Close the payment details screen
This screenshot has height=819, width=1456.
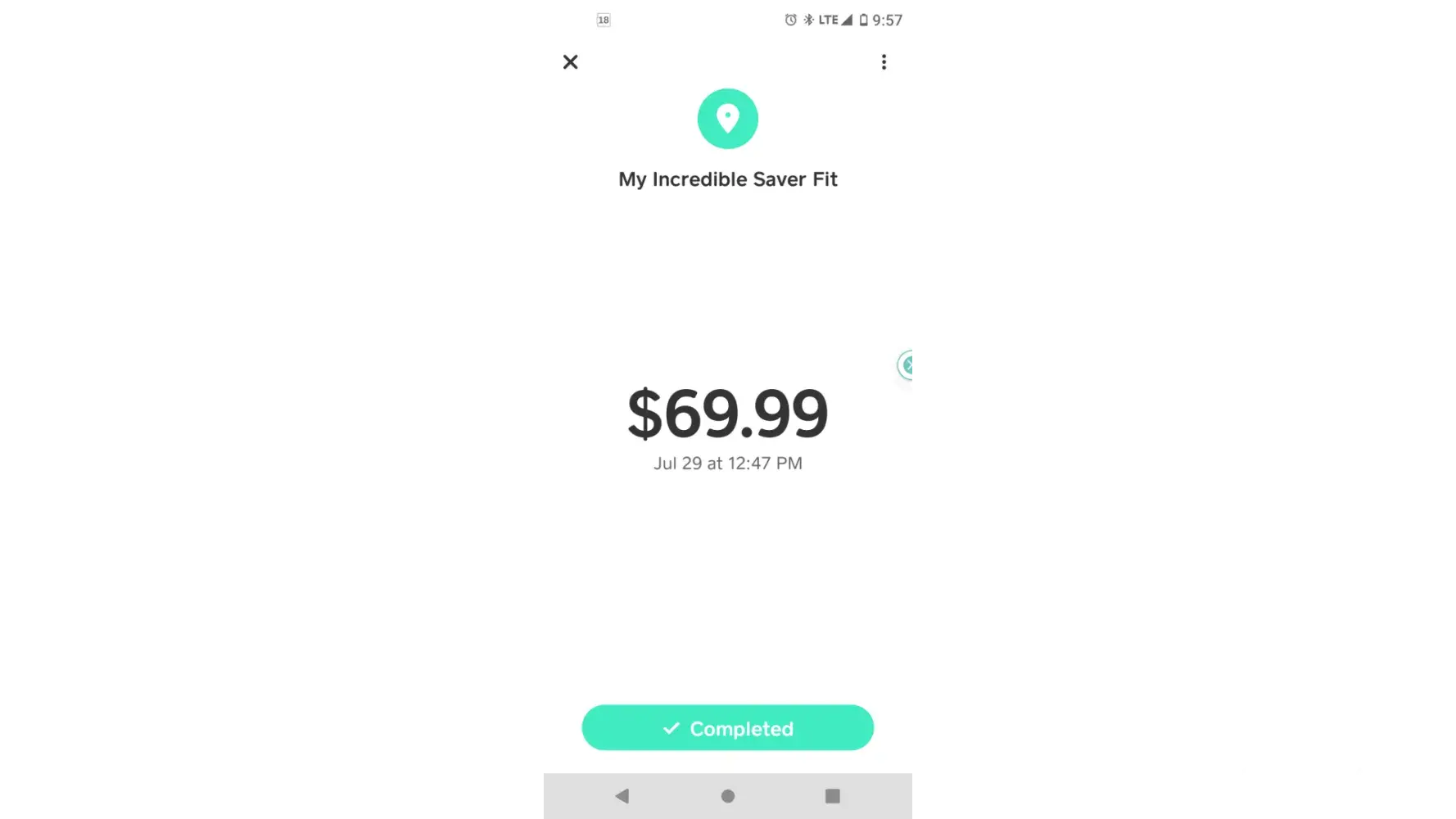tap(571, 62)
